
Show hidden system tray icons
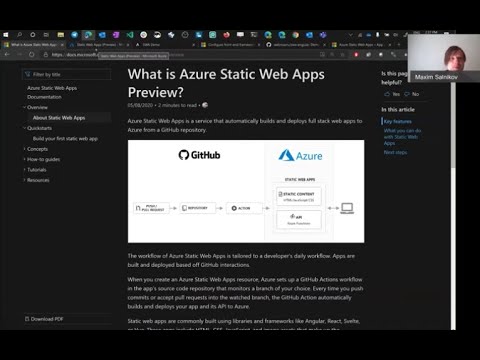pyautogui.click(x=350, y=35)
